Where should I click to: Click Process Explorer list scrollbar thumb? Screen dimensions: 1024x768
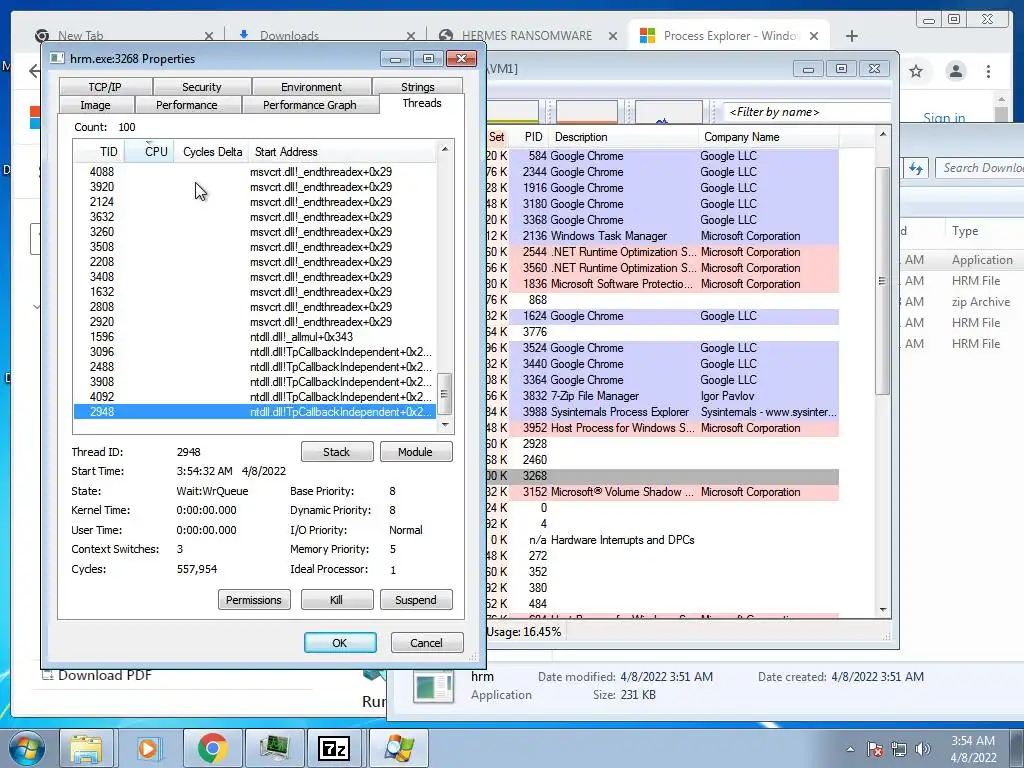click(882, 281)
